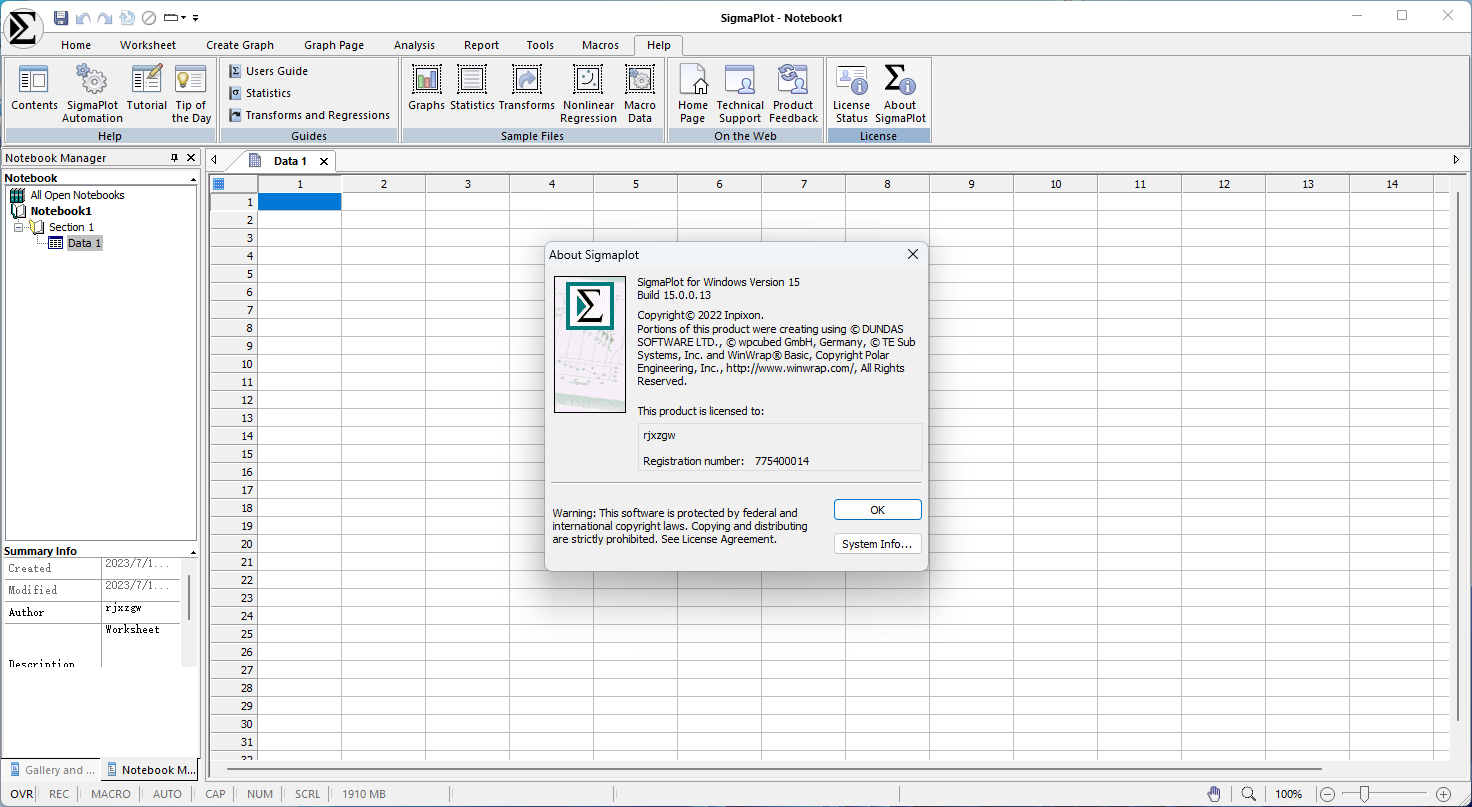Close the About Sigmaplot dialog
1472x807 pixels.
click(912, 255)
